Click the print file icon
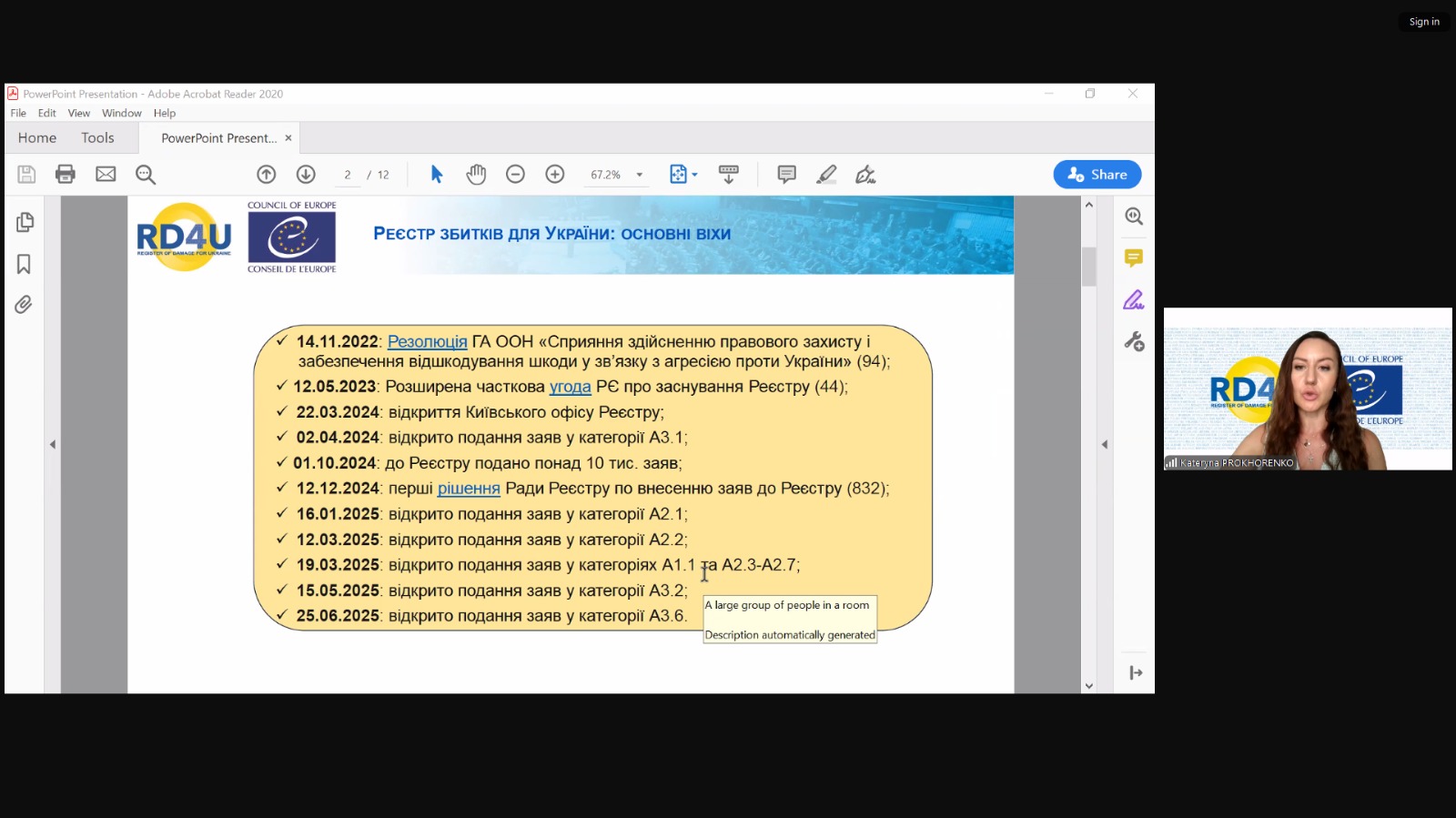This screenshot has width=1456, height=818. pos(66,175)
